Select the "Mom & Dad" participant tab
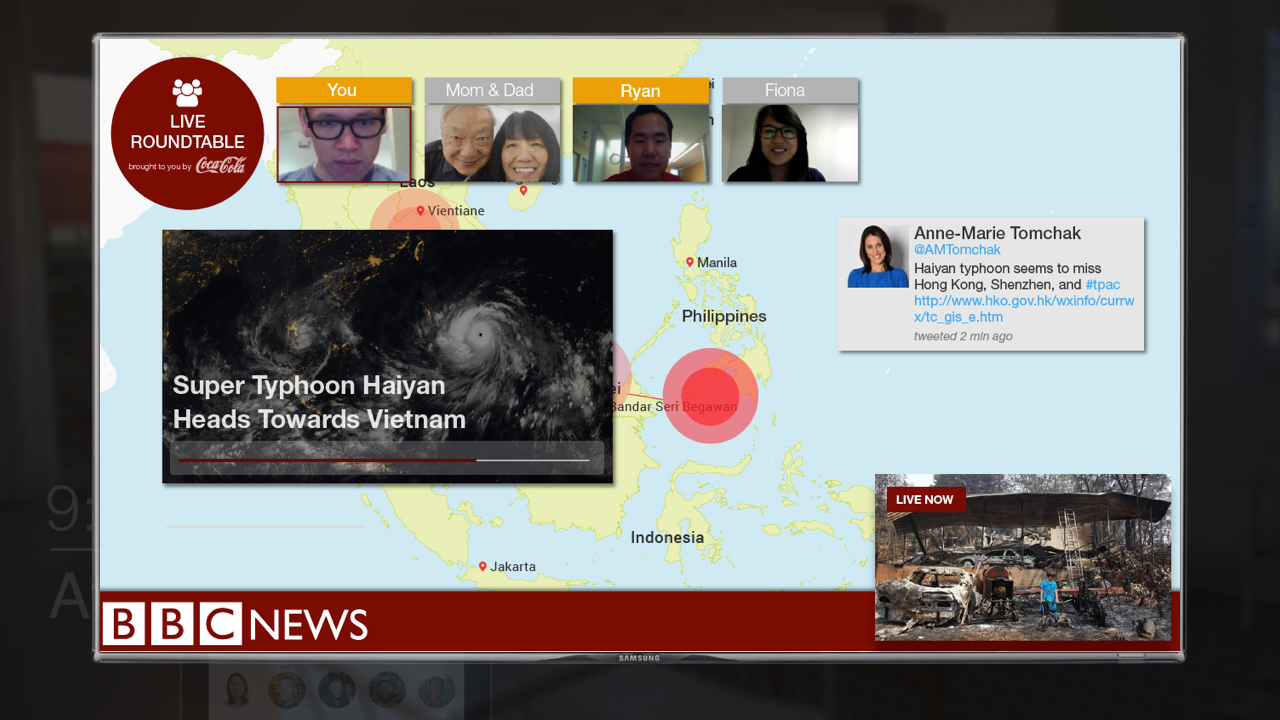 [492, 90]
